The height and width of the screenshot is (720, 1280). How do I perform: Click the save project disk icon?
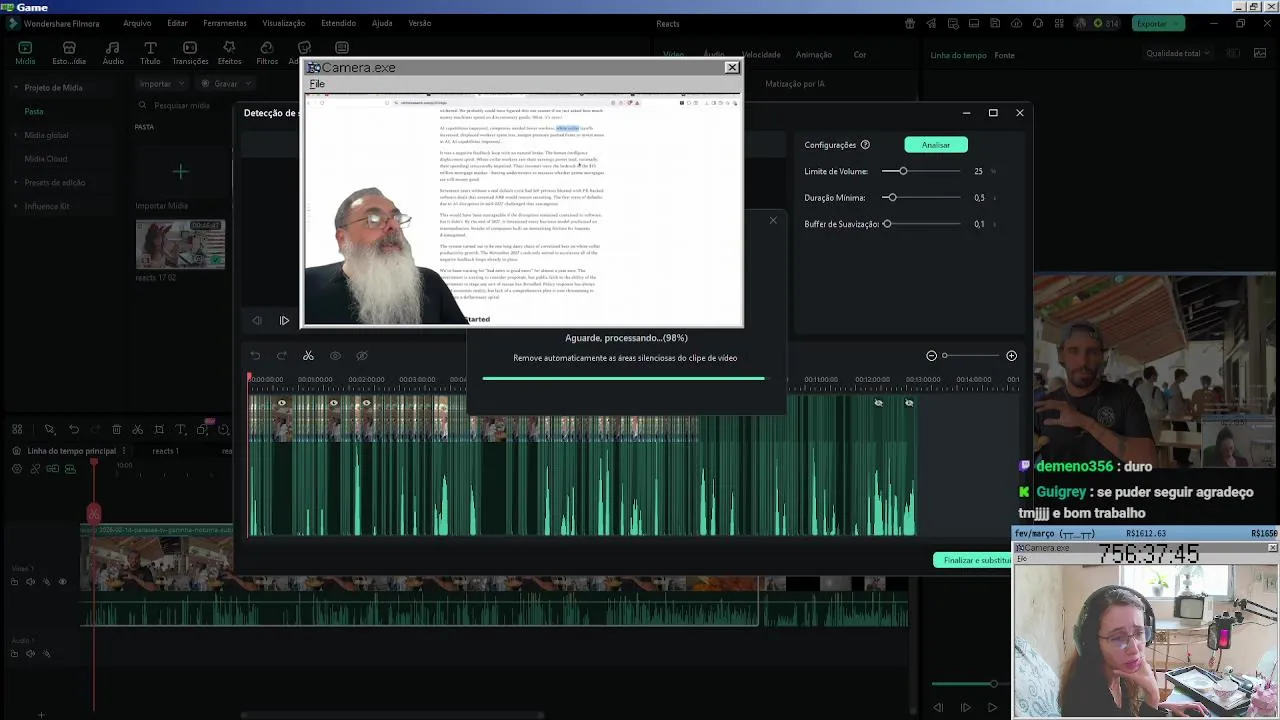click(x=994, y=24)
